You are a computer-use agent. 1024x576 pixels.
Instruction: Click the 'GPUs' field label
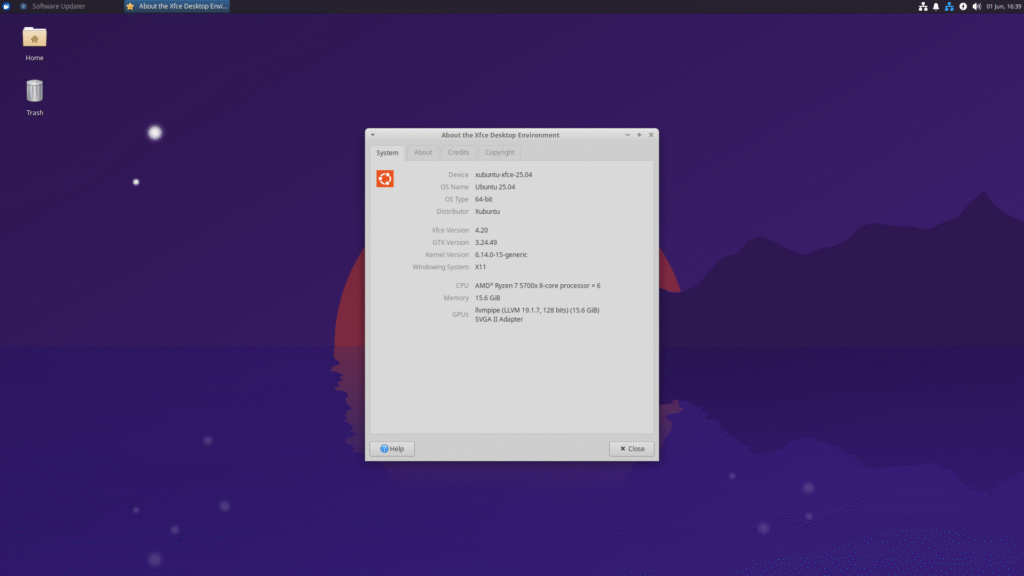460,315
